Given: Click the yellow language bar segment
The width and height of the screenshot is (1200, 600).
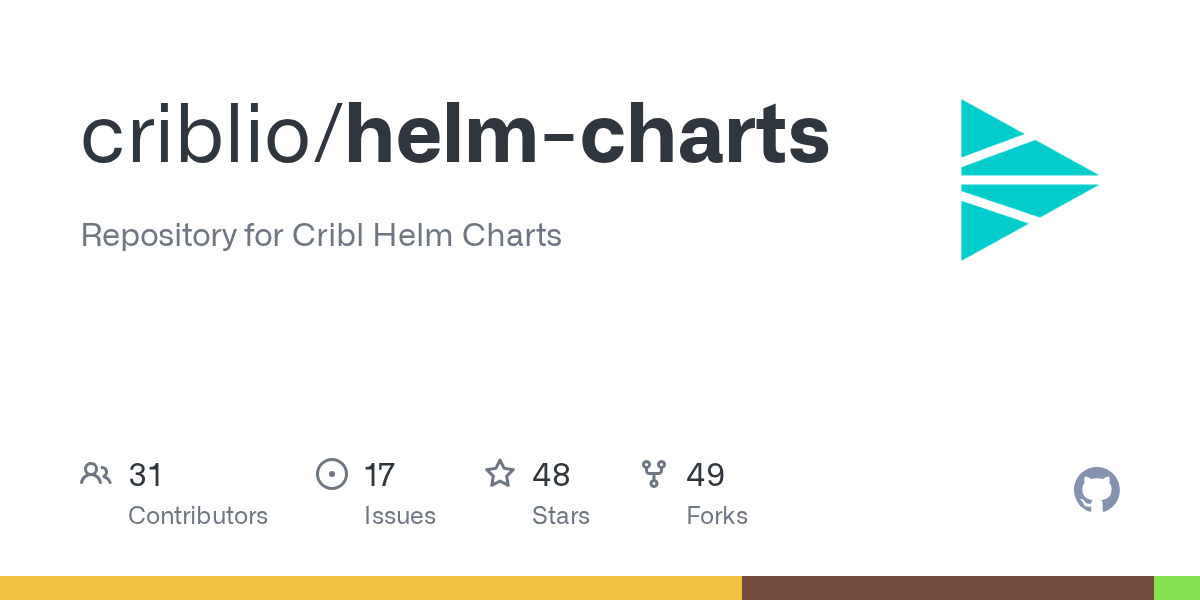Looking at the screenshot, I should click(x=370, y=588).
